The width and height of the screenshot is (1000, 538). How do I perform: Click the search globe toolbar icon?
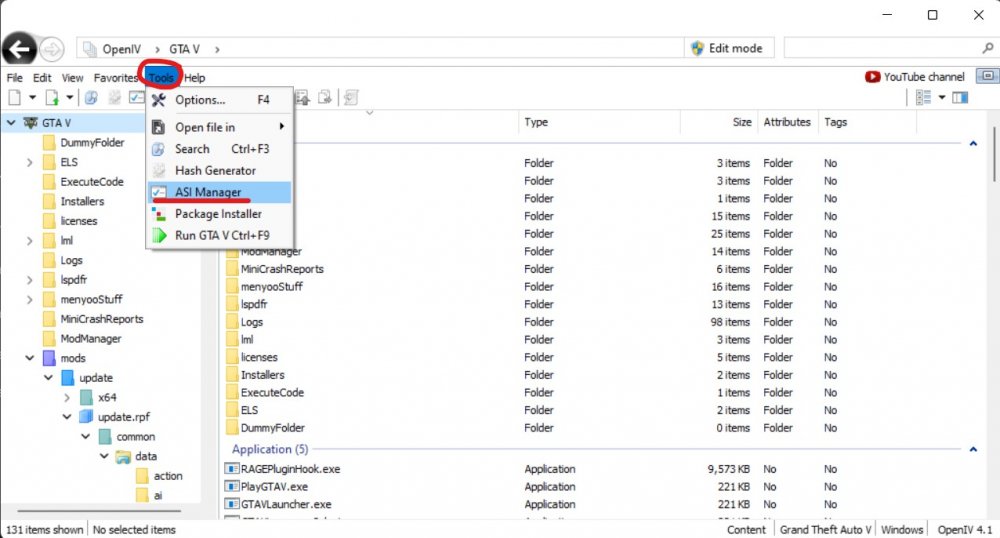91,98
